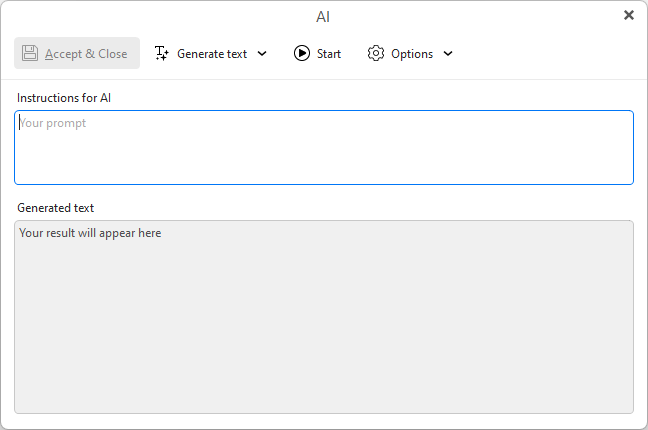
Task: Focus the Instructions for AI prompt box
Action: click(x=324, y=147)
